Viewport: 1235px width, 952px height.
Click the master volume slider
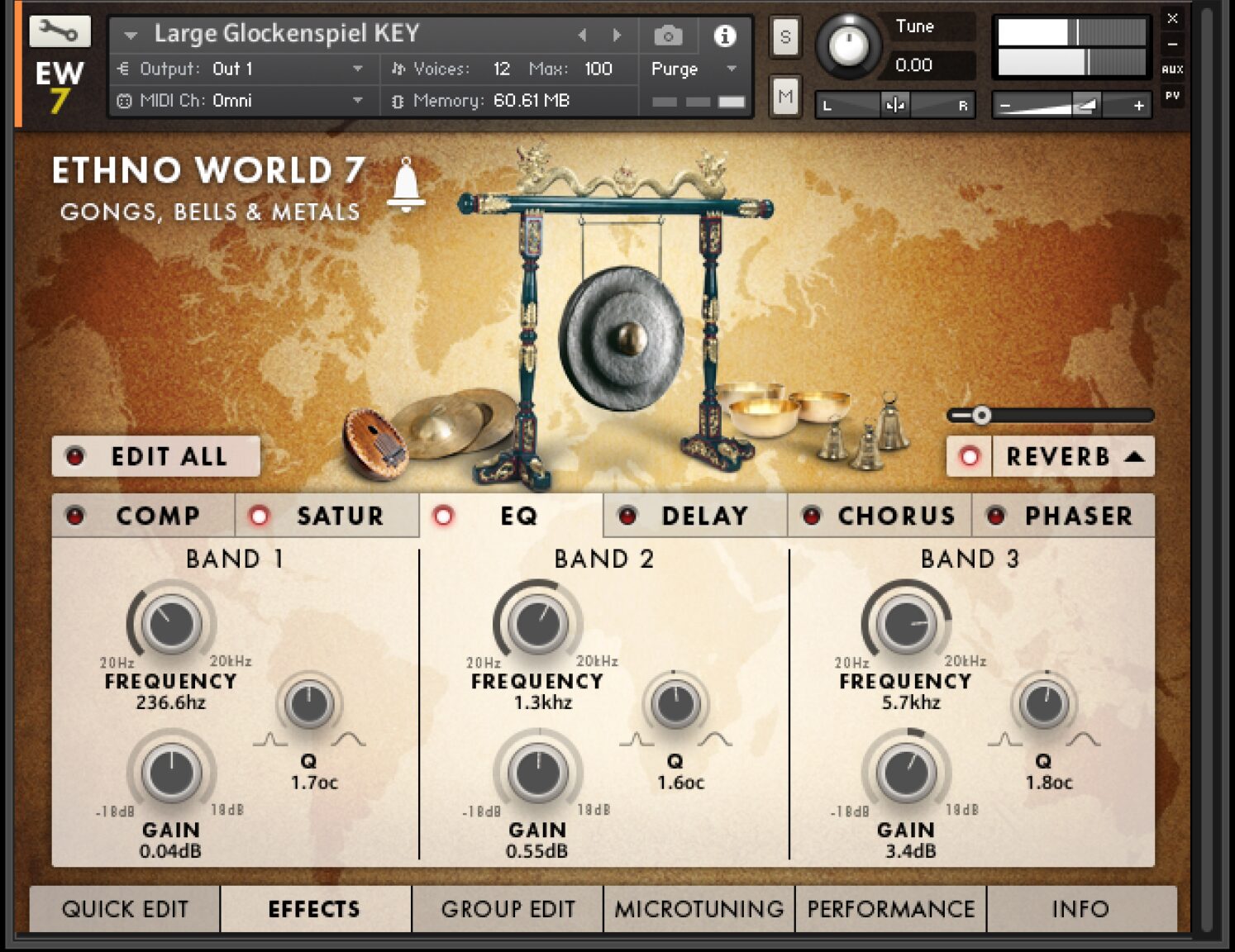pyautogui.click(x=1072, y=106)
